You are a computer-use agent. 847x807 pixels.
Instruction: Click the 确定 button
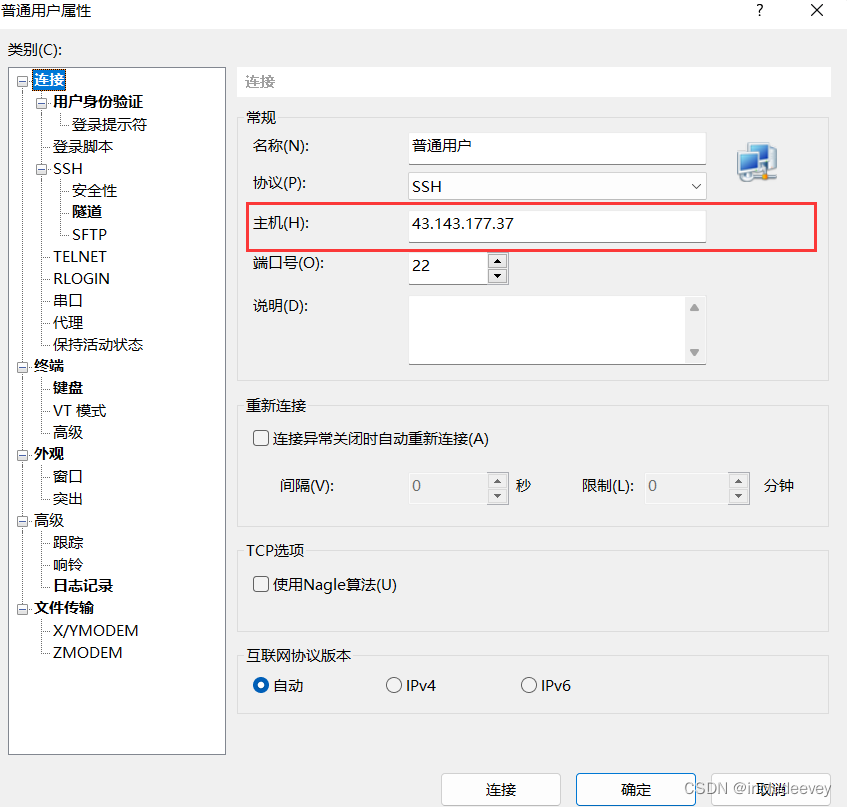click(636, 790)
